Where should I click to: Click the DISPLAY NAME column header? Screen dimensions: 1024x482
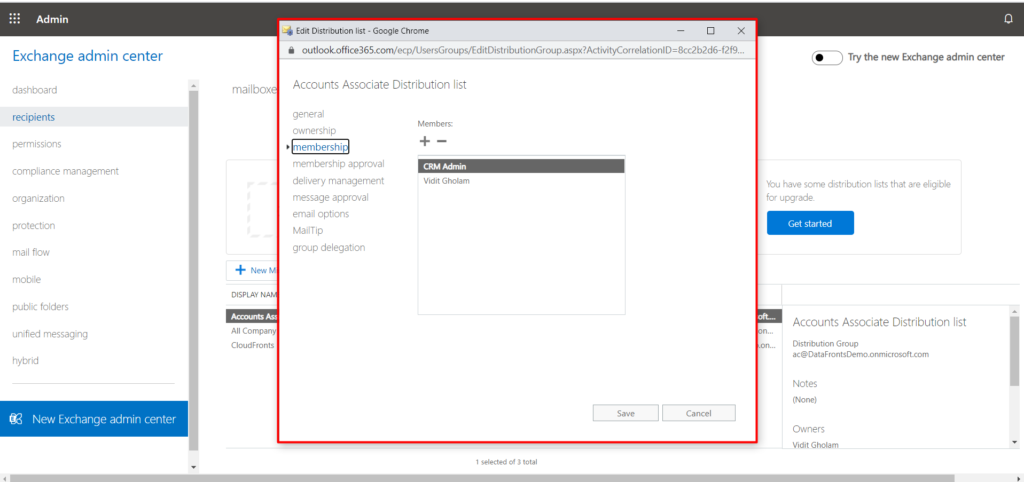click(x=255, y=295)
